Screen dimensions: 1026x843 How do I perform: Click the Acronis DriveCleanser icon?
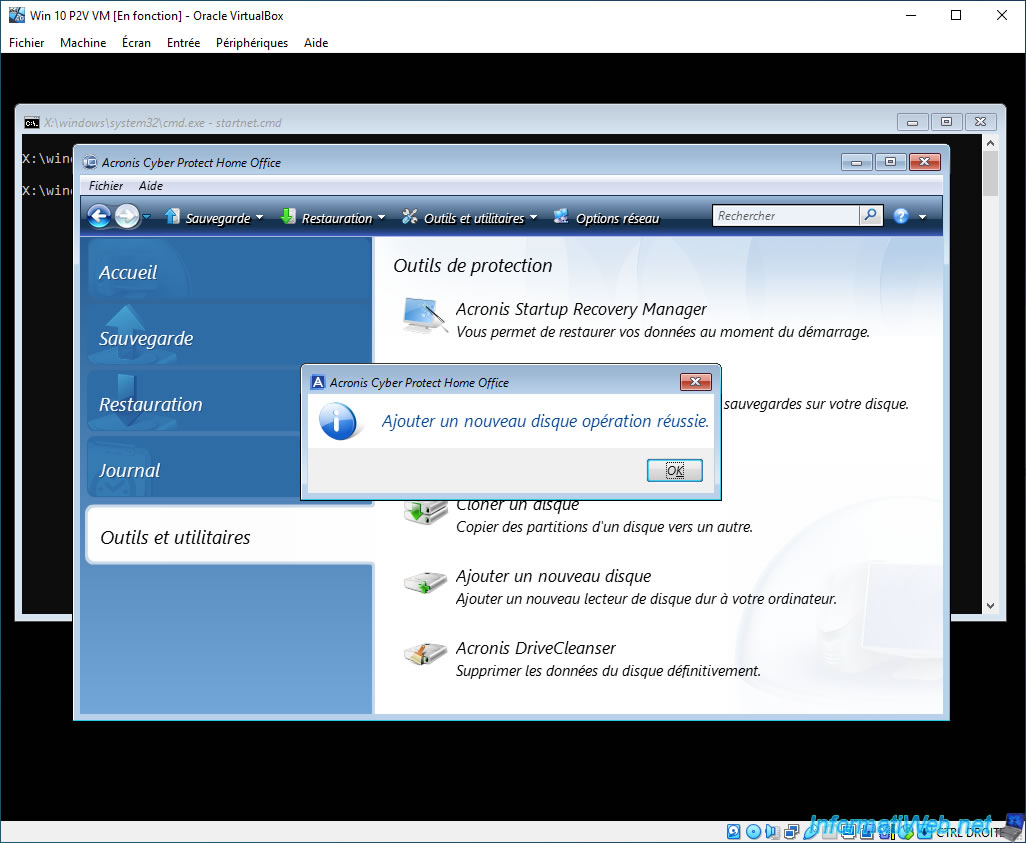[425, 653]
